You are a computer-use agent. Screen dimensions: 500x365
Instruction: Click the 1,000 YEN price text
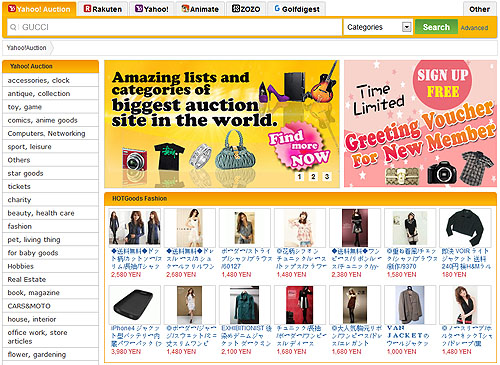[x=402, y=352]
